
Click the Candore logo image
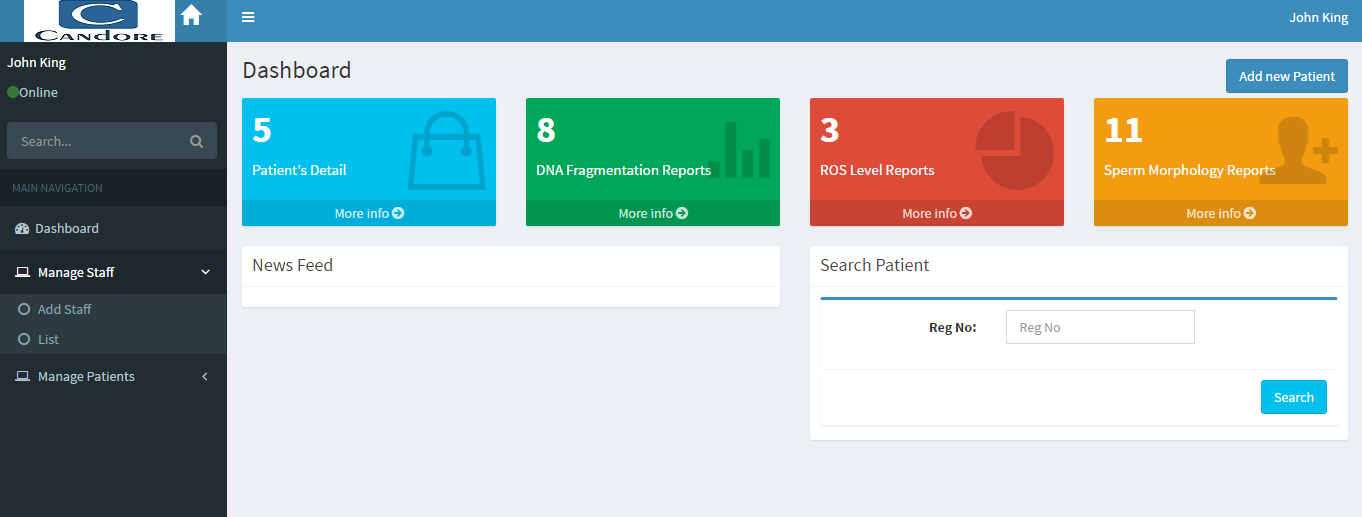[100, 21]
